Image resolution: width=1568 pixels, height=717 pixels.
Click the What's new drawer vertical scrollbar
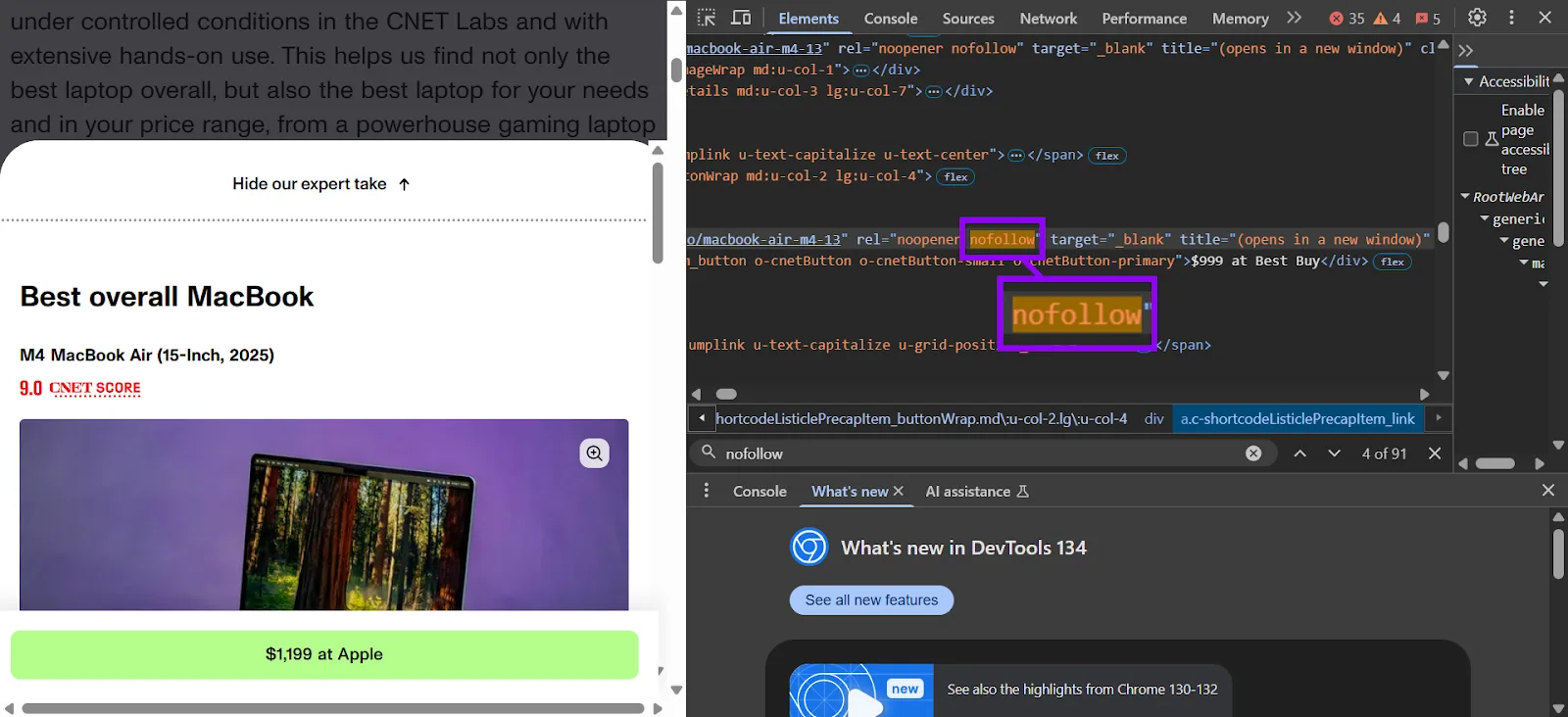pyautogui.click(x=1558, y=555)
